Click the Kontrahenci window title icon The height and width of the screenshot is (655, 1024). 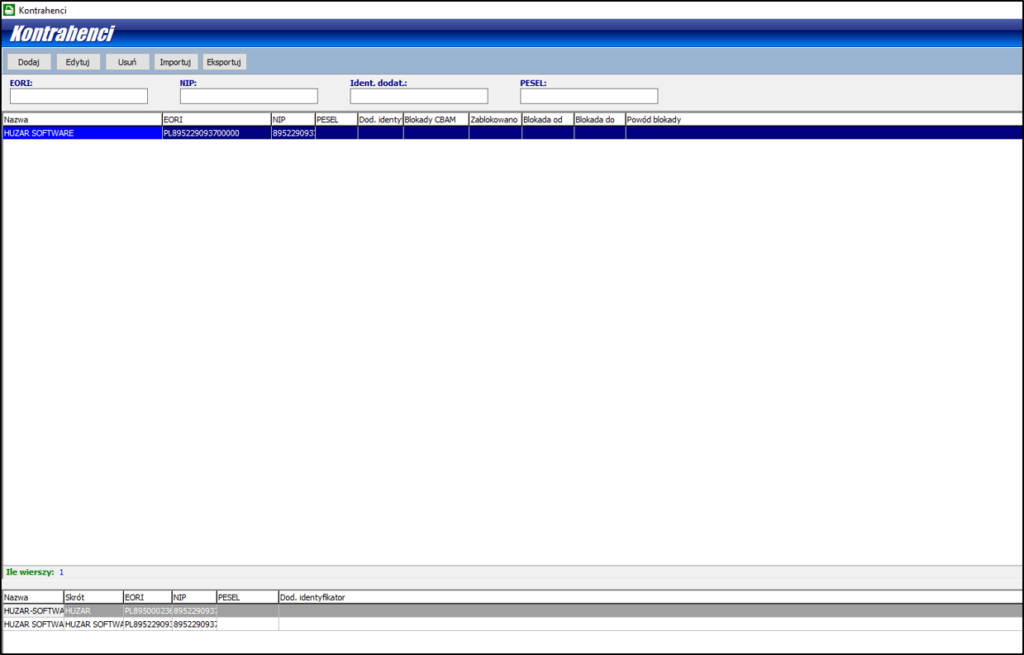coord(10,10)
